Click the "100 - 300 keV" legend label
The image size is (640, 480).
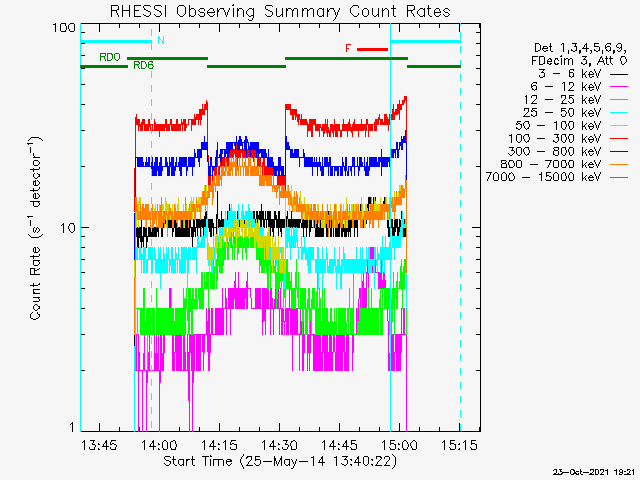click(555, 138)
